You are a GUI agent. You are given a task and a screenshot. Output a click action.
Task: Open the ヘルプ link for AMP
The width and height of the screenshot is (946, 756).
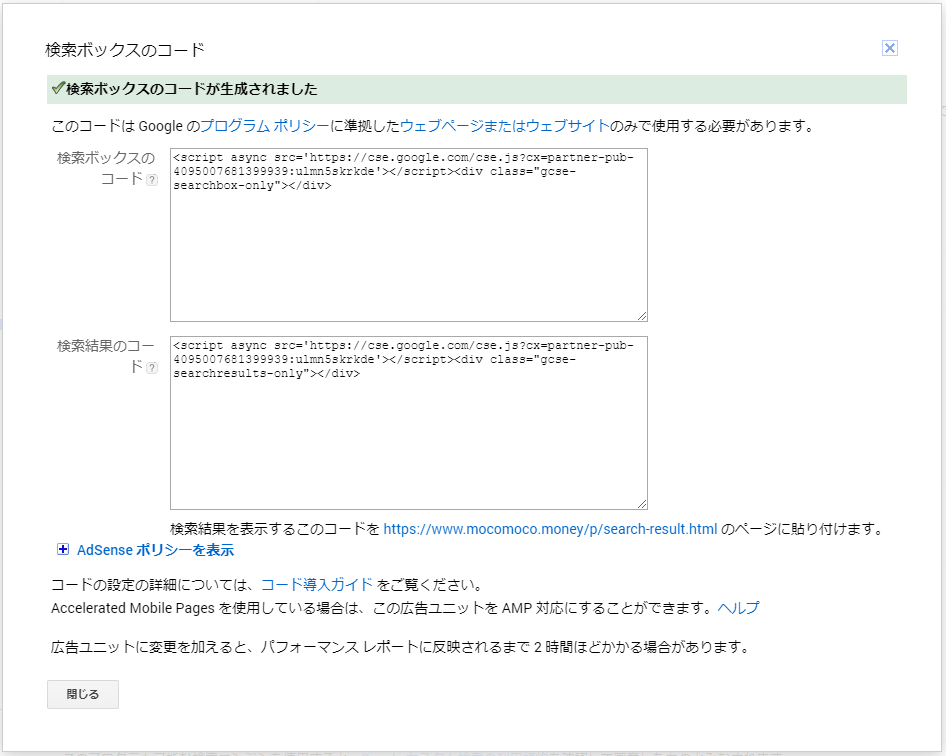[x=738, y=608]
